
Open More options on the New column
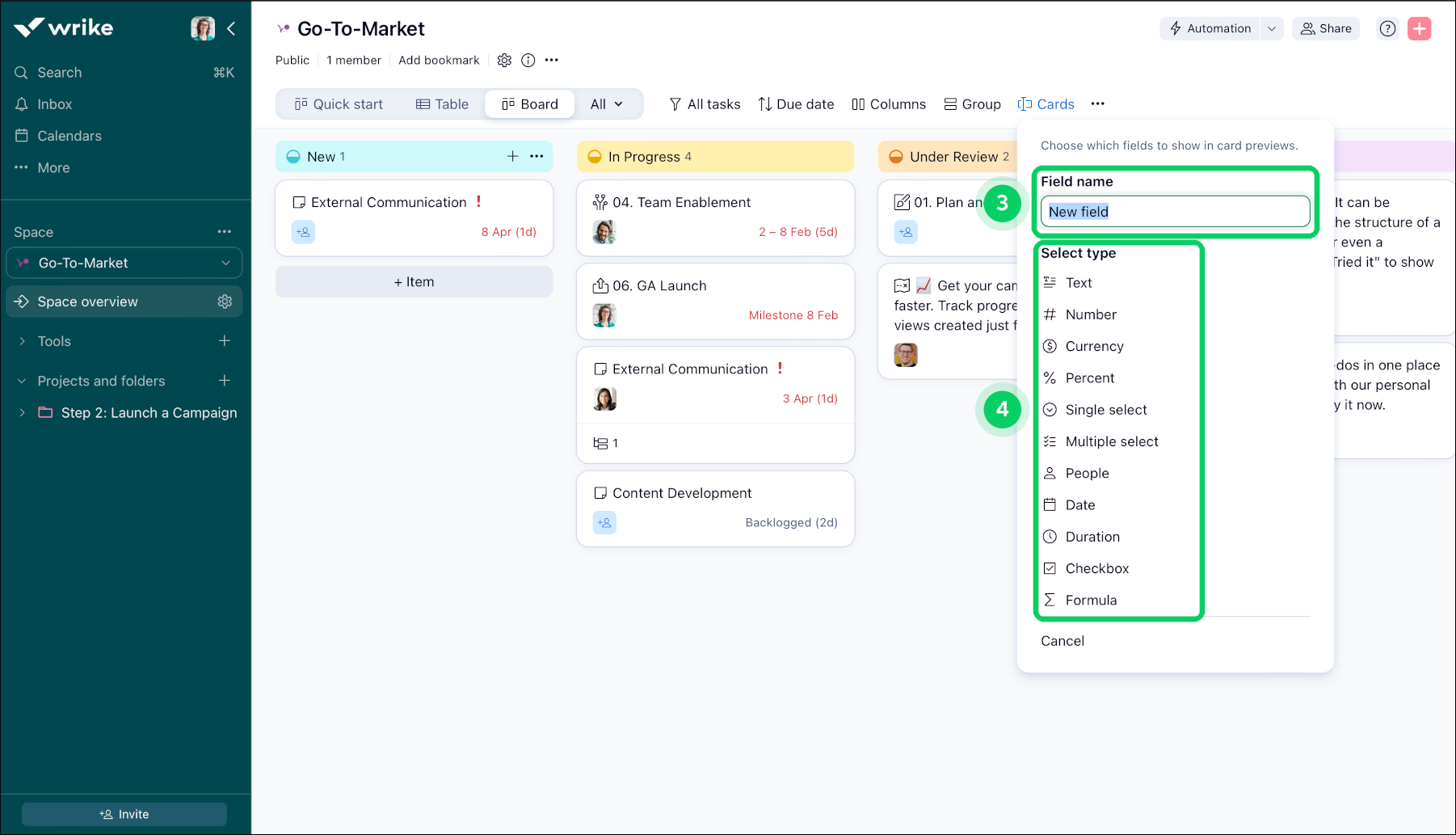click(537, 156)
